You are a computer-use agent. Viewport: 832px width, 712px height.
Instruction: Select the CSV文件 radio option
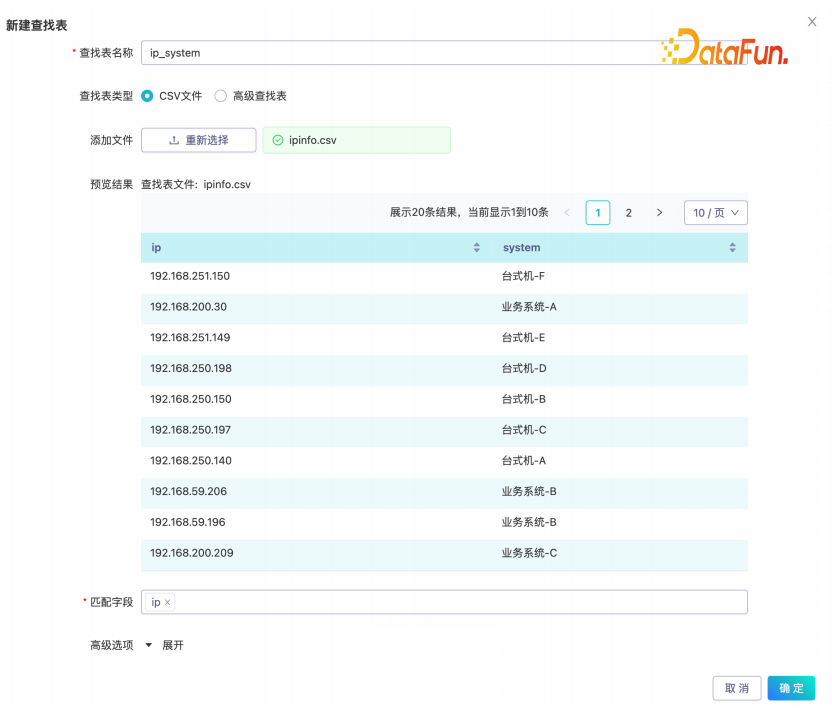click(x=148, y=96)
